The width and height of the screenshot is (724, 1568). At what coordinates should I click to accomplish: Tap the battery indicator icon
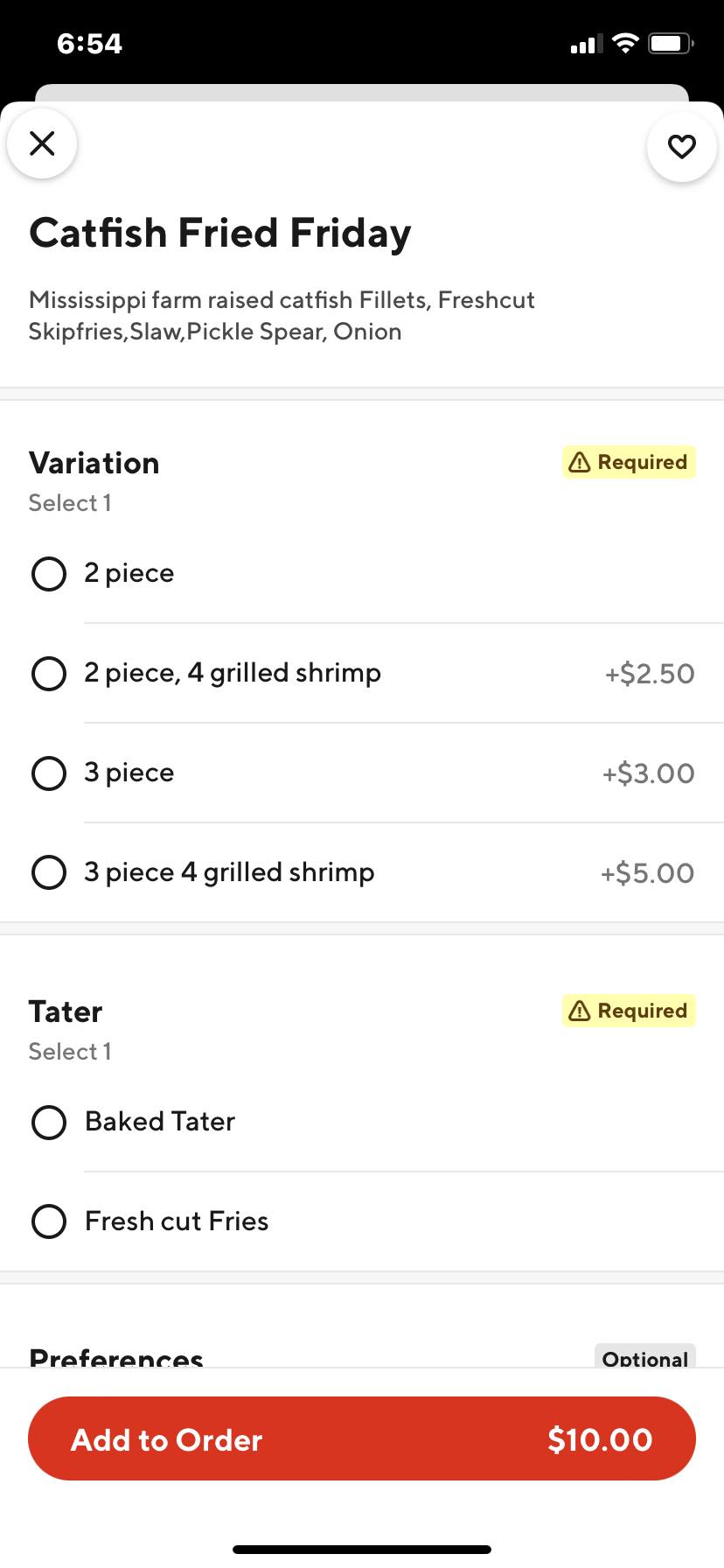671,43
